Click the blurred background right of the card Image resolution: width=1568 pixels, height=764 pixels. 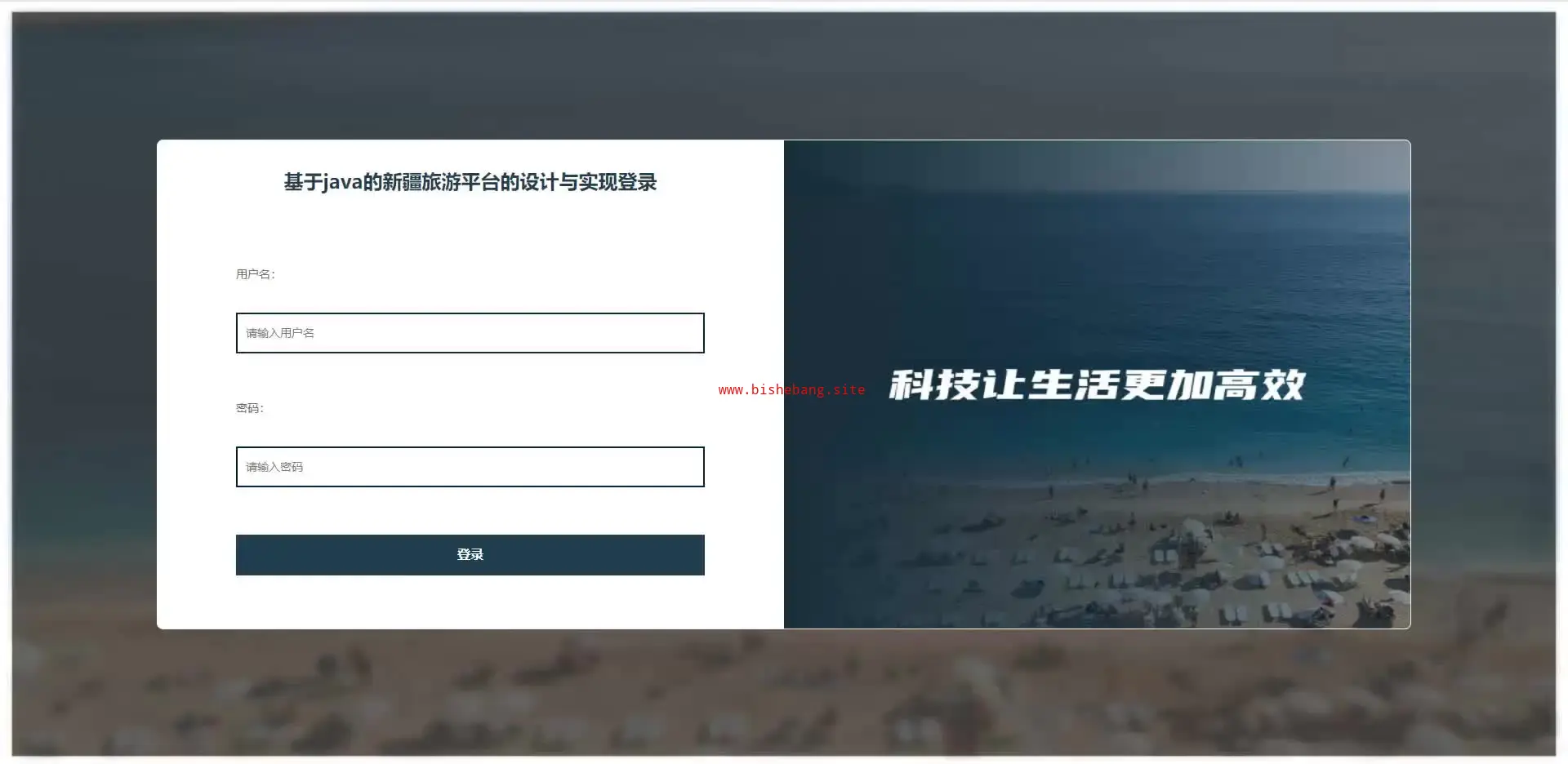pyautogui.click(x=1483, y=384)
